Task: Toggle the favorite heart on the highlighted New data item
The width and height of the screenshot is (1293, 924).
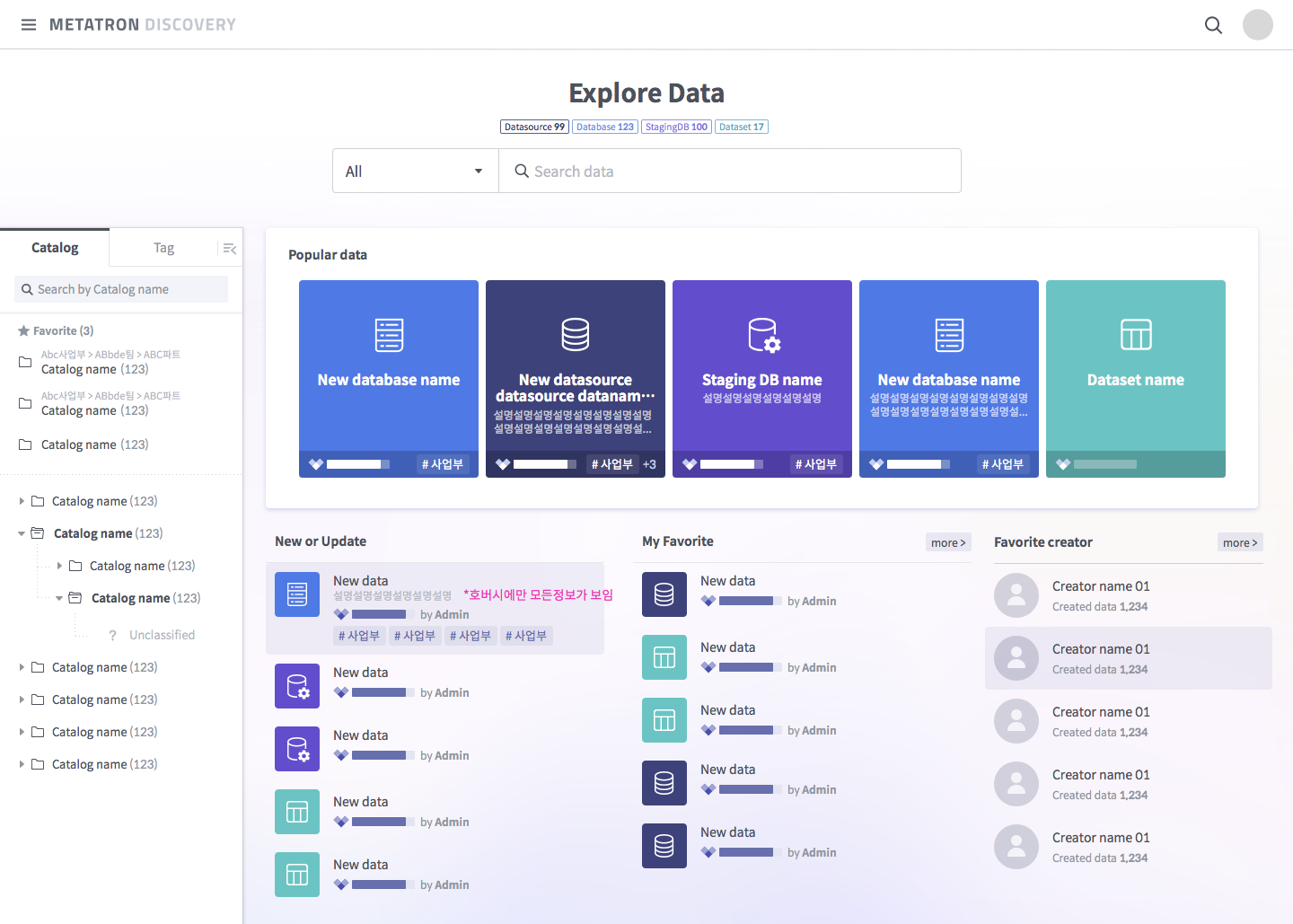Action: [x=340, y=614]
